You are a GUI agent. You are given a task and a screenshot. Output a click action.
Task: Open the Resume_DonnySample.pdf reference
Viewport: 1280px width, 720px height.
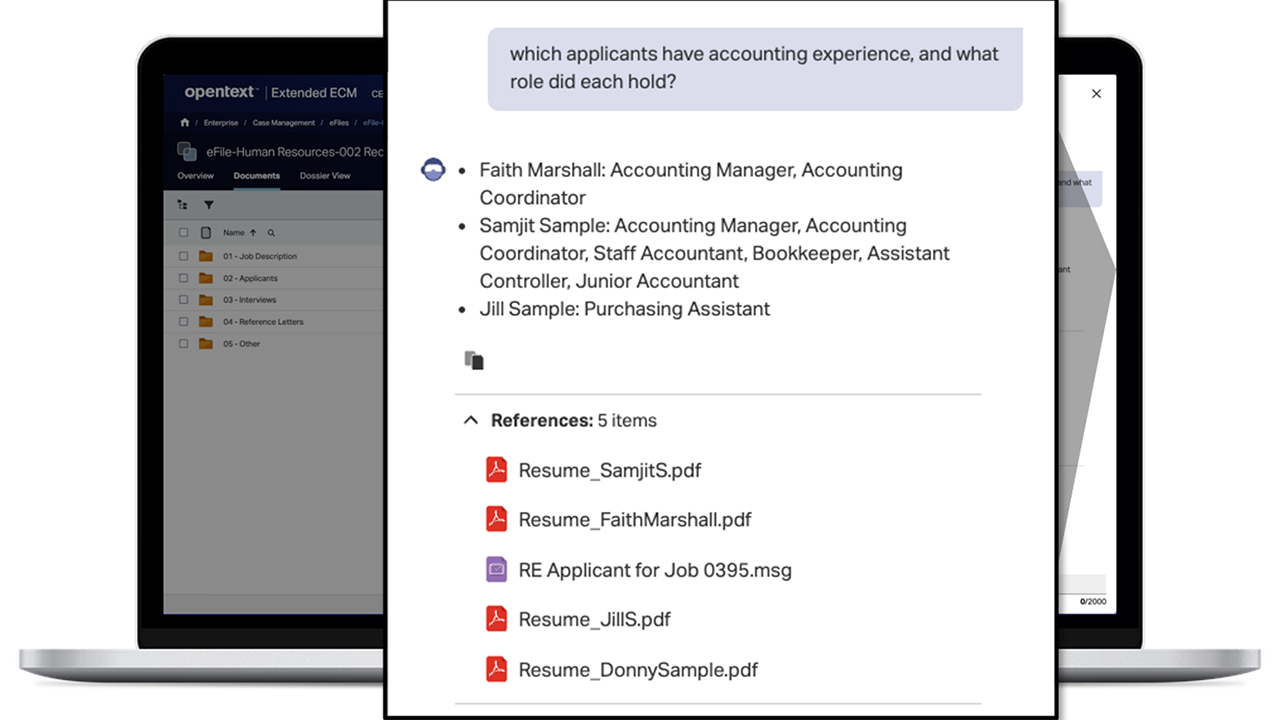click(x=638, y=670)
